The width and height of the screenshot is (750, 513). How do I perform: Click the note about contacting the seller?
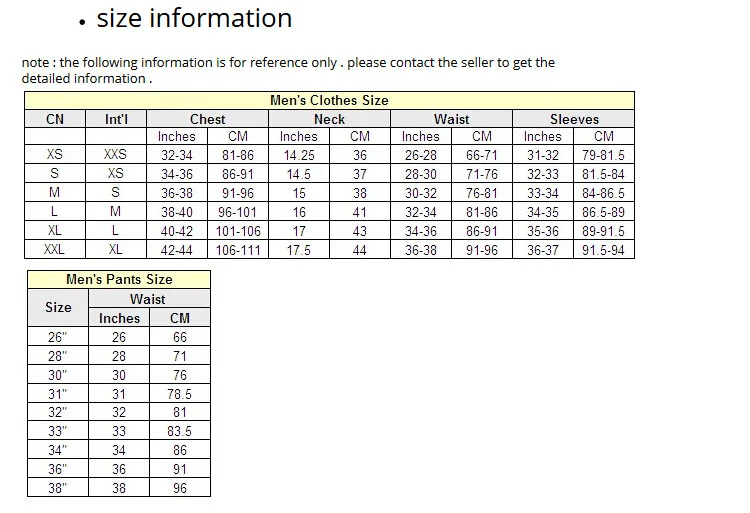click(288, 70)
